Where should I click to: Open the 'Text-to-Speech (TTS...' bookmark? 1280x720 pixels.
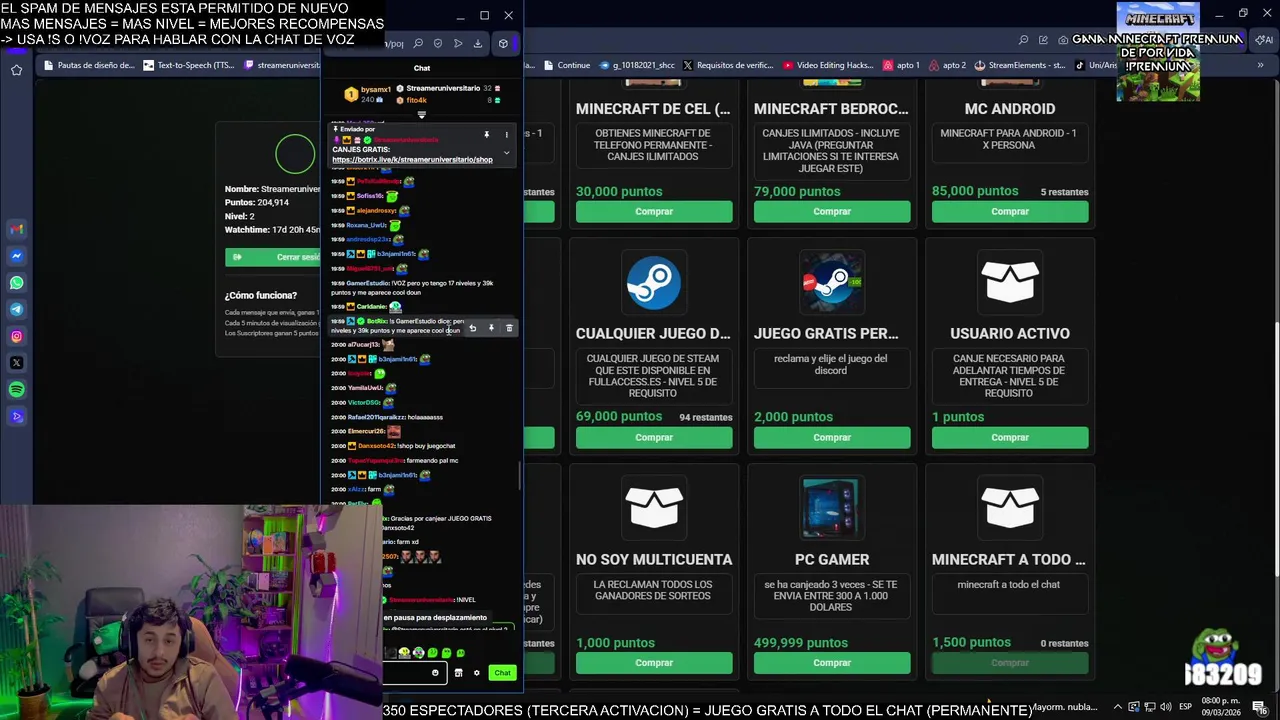point(189,65)
